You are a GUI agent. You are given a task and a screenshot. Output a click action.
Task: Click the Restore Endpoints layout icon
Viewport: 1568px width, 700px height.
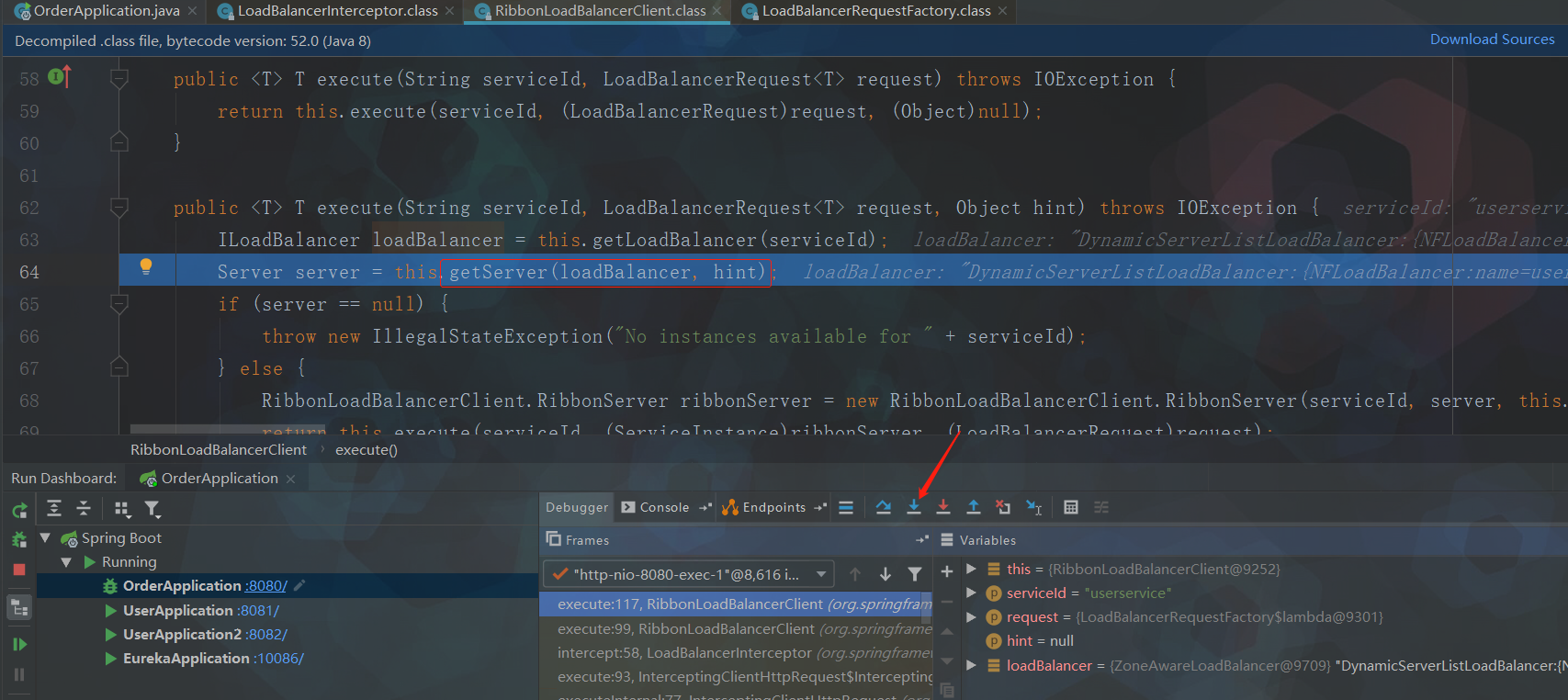(x=820, y=507)
